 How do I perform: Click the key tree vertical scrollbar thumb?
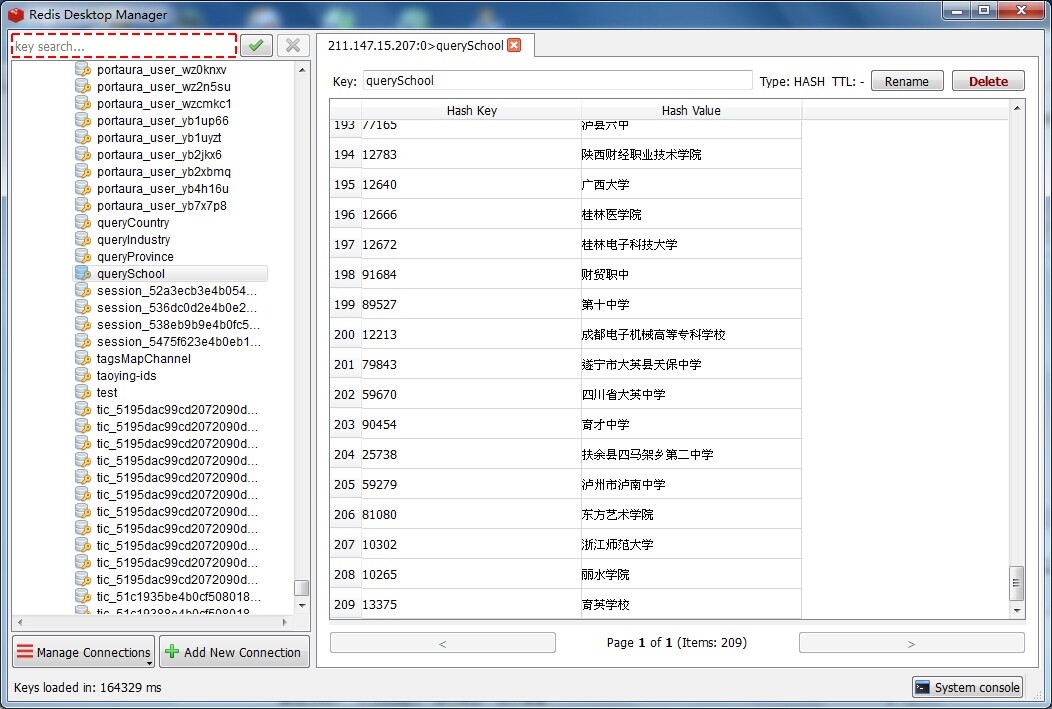tap(302, 588)
